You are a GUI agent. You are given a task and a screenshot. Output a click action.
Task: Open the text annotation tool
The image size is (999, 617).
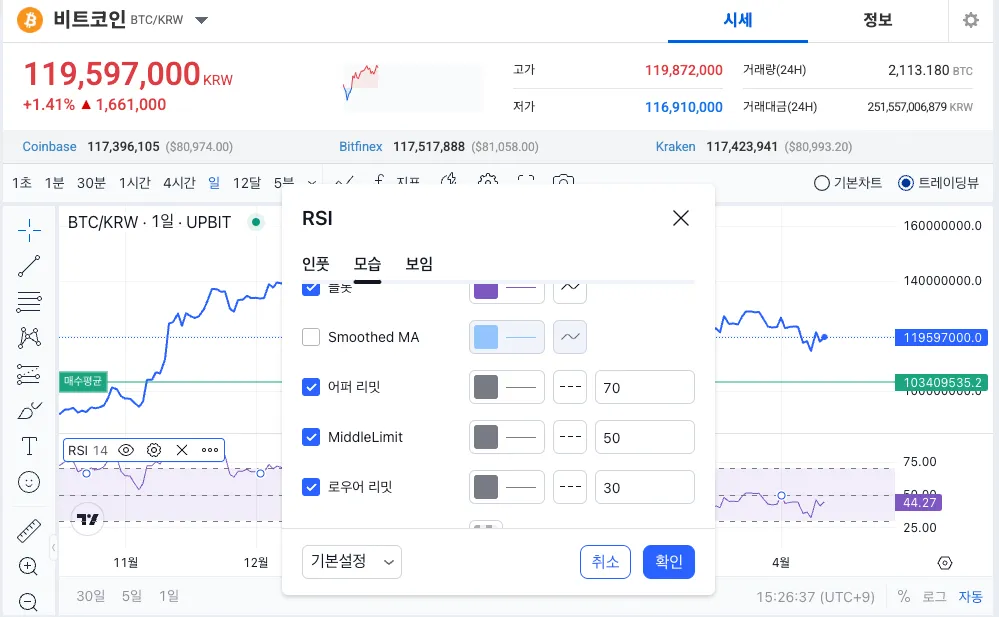29,446
